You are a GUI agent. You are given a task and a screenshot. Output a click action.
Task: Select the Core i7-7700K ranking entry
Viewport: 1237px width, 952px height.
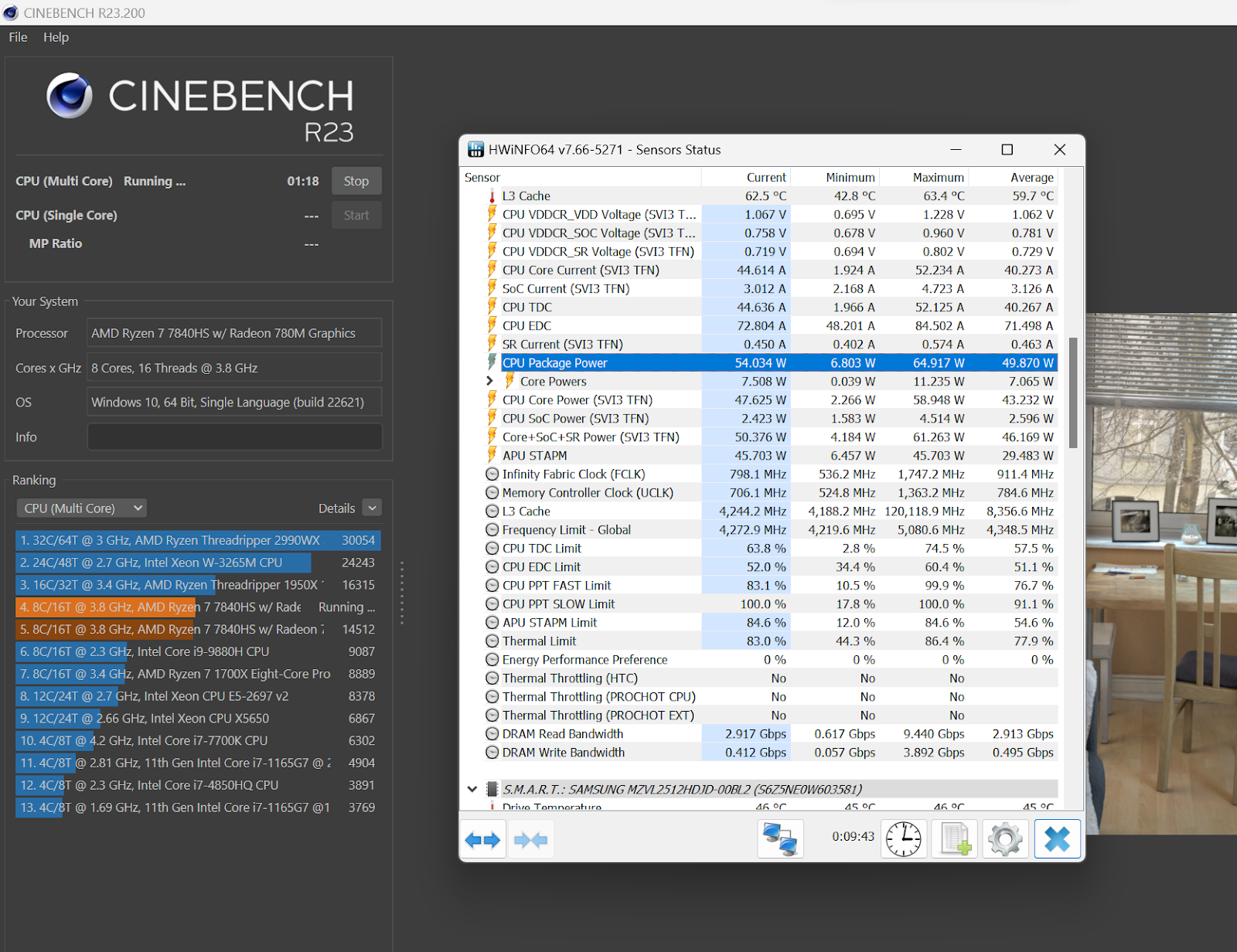[x=198, y=740]
